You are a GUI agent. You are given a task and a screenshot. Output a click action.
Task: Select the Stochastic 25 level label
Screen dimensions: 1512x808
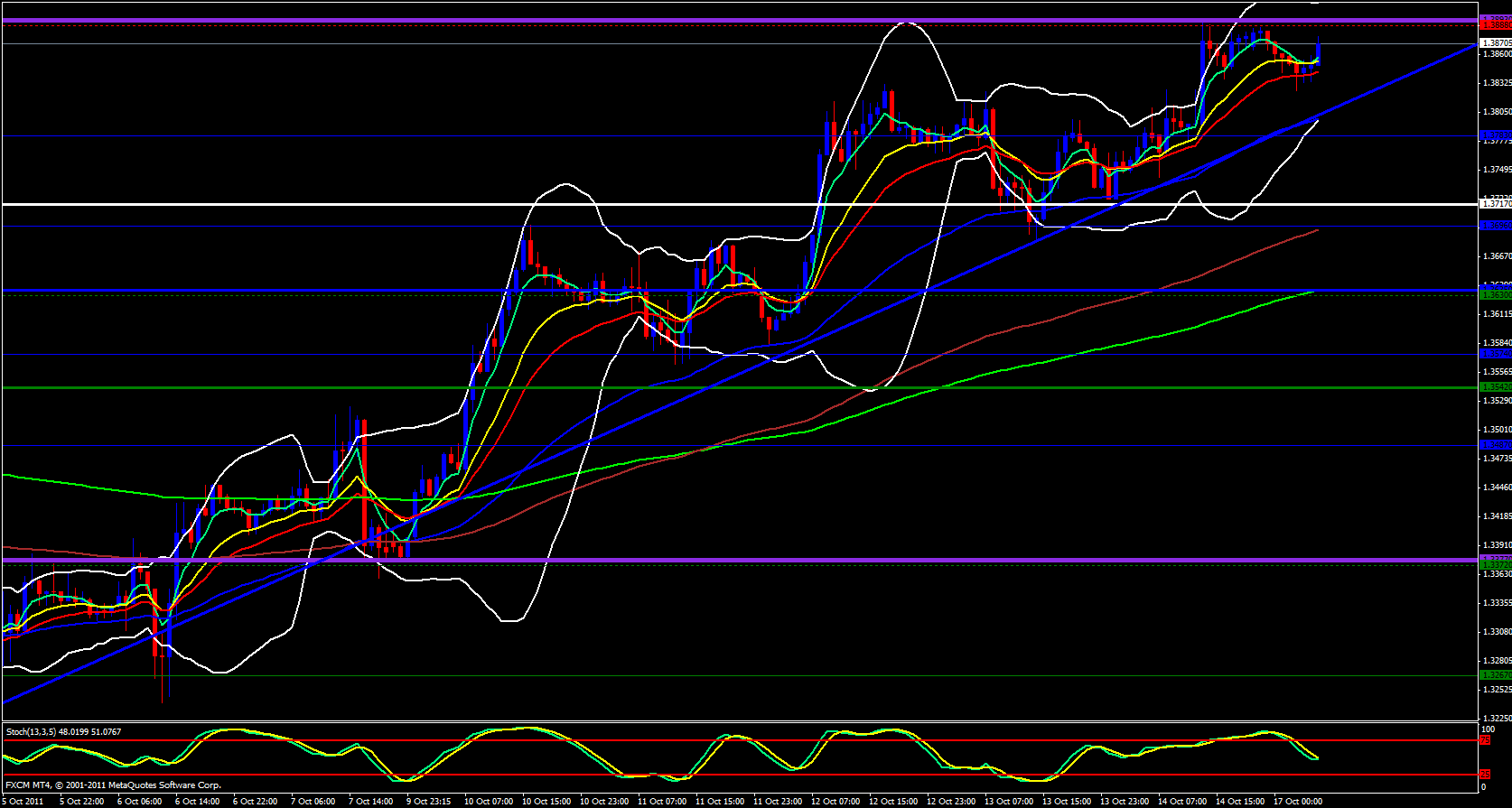(1485, 775)
